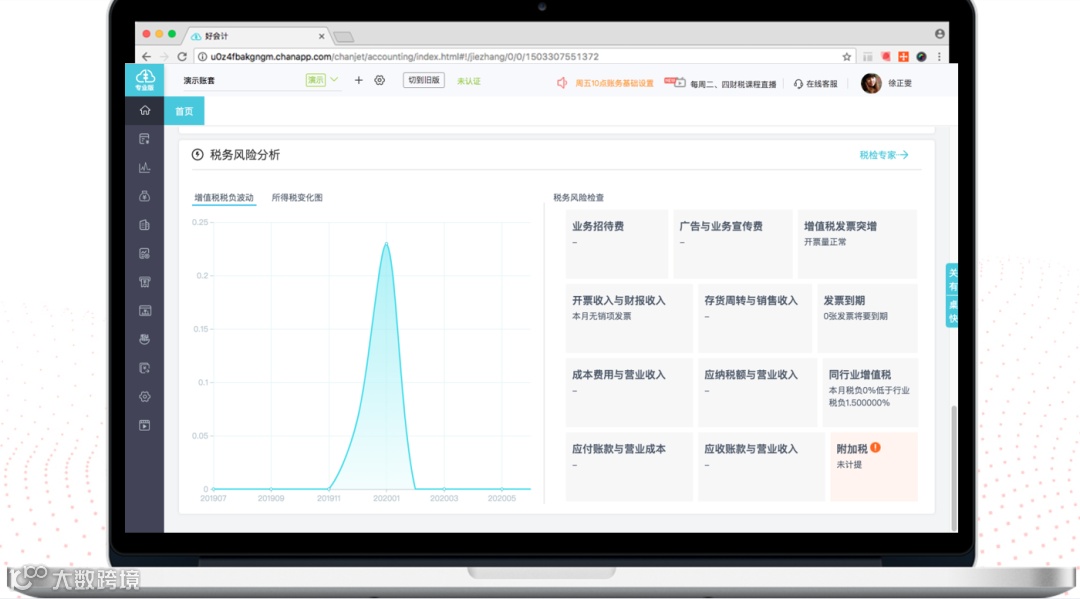
Task: Switch to the 增值税税负波动 chart tab
Action: point(224,198)
